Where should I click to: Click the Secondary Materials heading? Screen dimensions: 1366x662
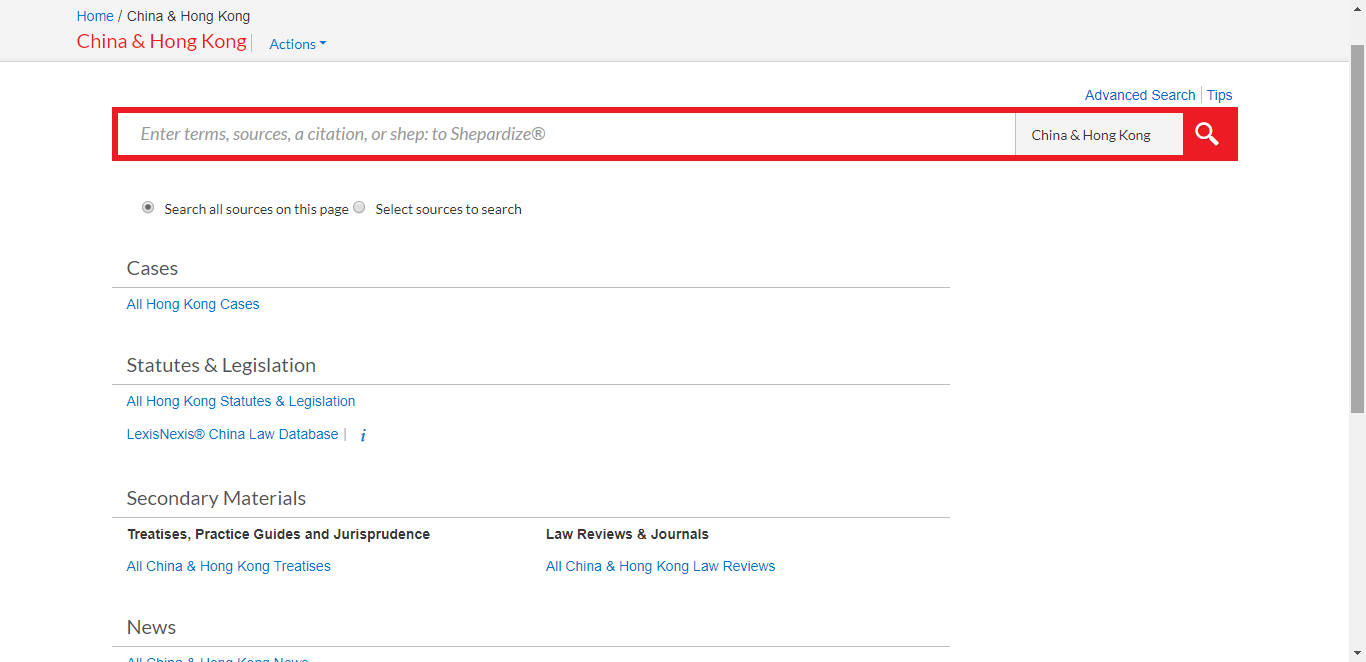pos(216,498)
